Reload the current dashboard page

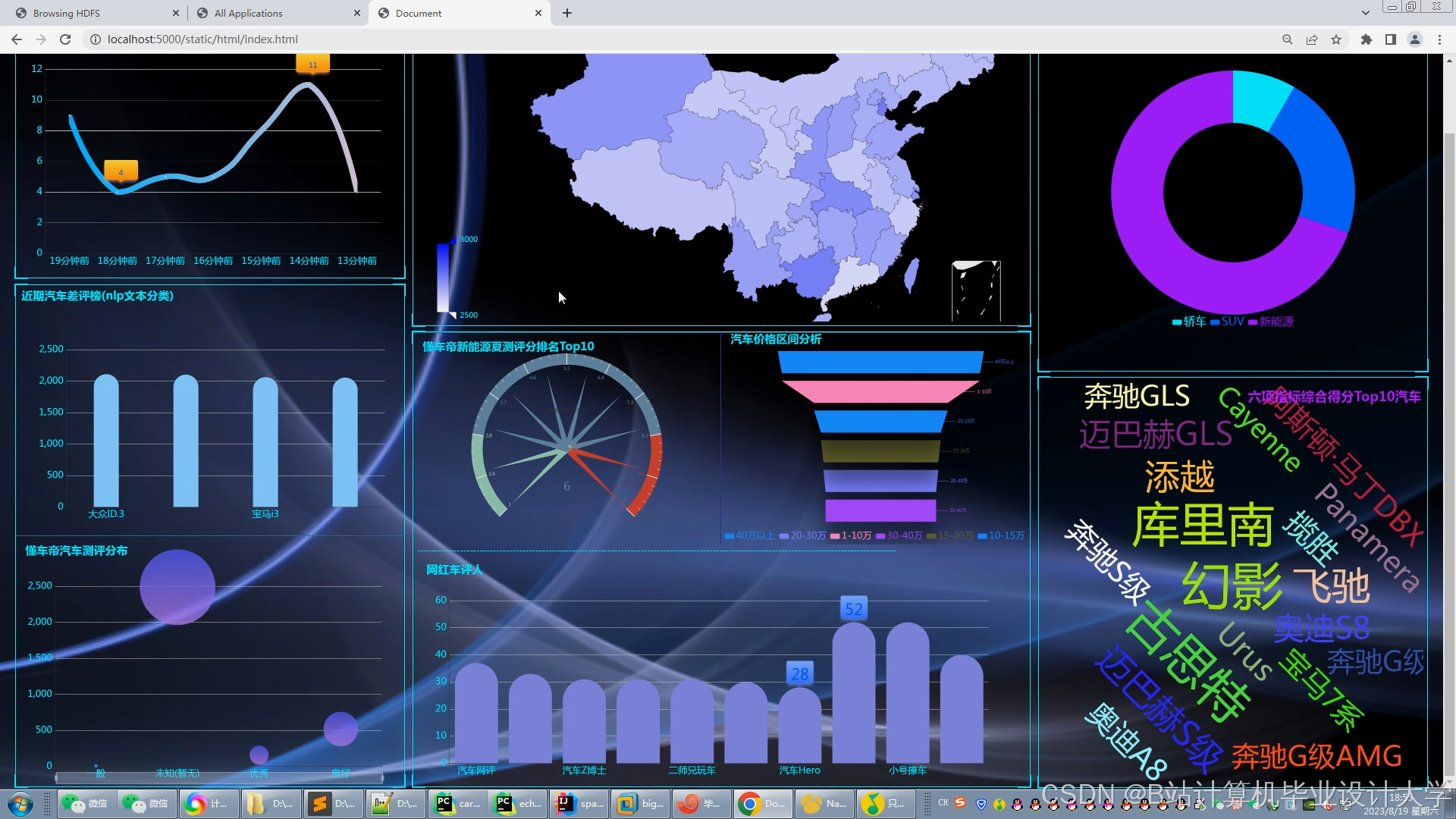(x=65, y=39)
